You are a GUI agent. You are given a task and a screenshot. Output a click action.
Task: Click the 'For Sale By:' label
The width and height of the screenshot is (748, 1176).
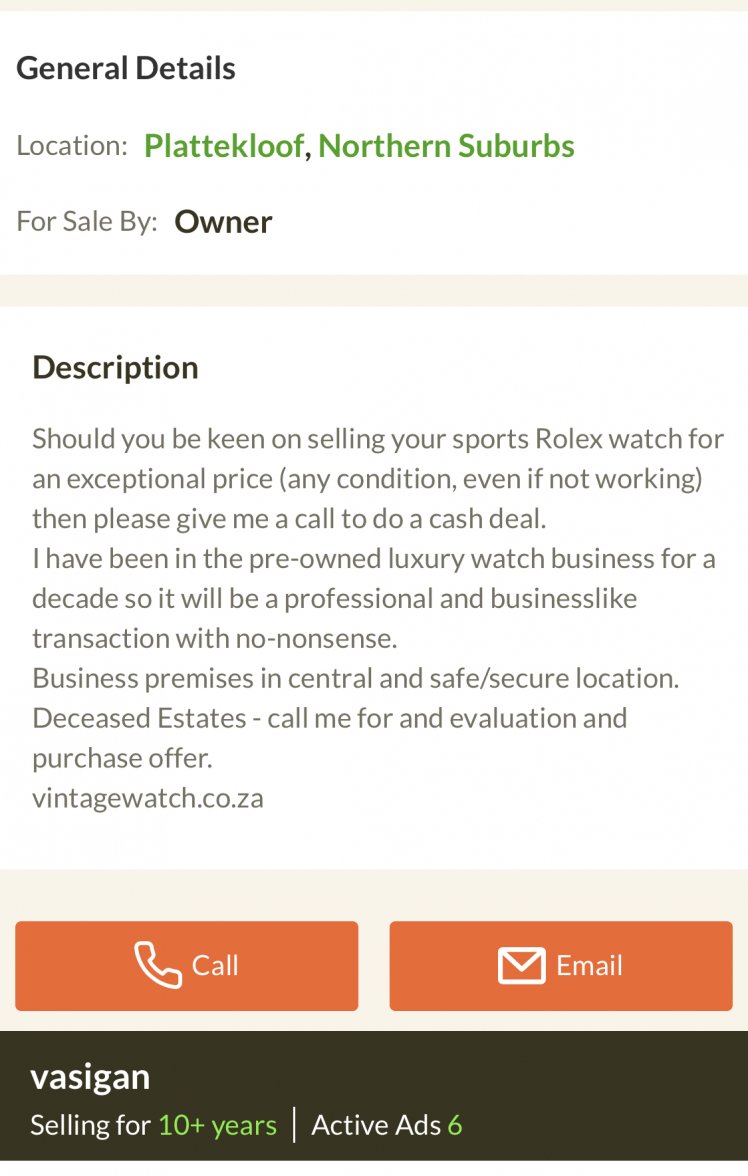tap(87, 221)
